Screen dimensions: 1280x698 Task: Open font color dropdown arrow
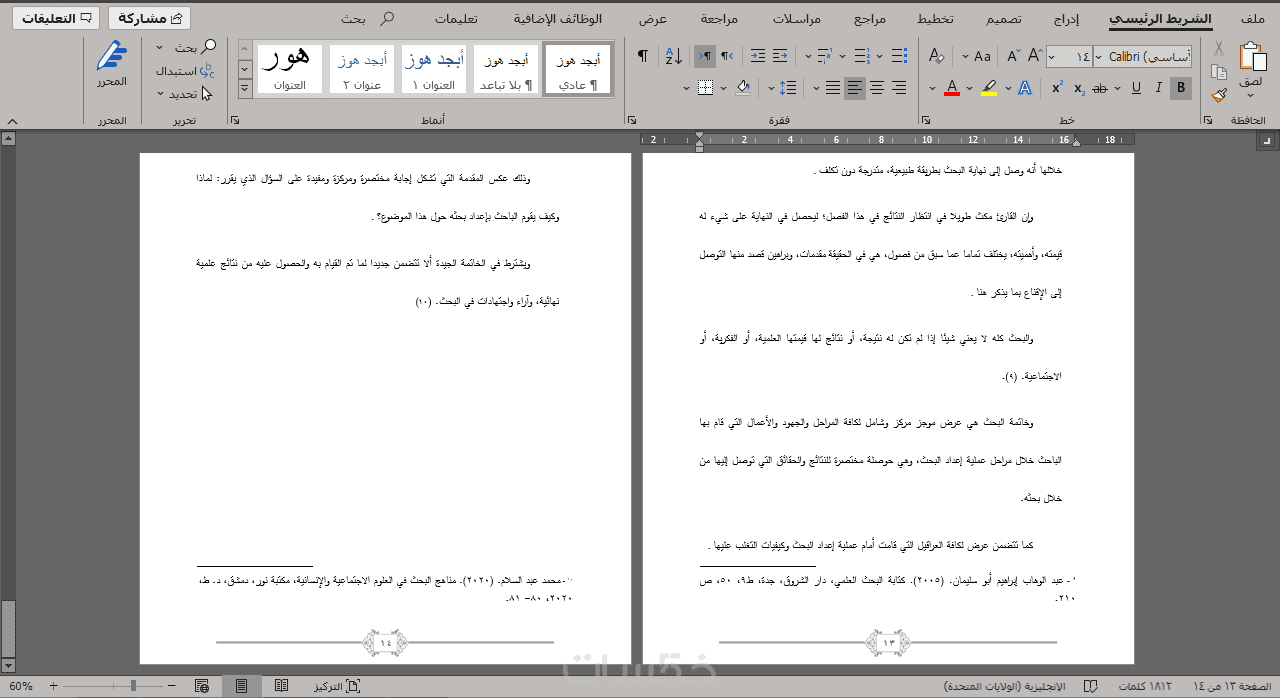[x=932, y=88]
